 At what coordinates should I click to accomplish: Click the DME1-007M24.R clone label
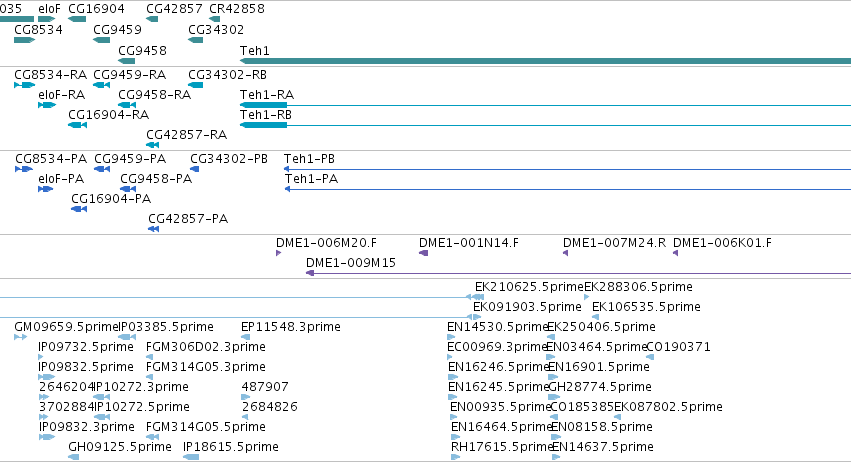pos(614,243)
